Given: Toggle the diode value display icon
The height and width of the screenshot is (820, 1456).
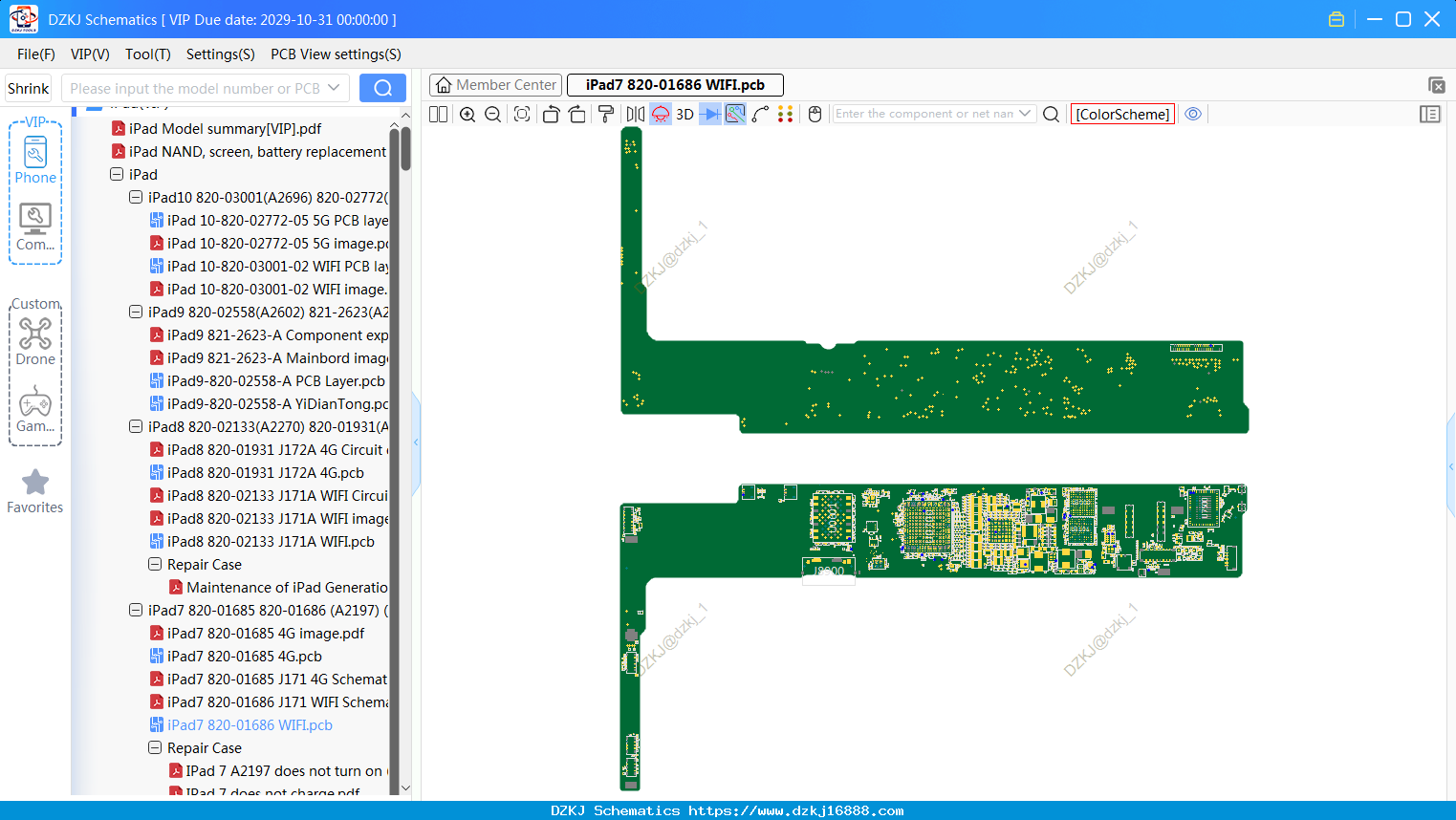Looking at the screenshot, I should tap(710, 114).
